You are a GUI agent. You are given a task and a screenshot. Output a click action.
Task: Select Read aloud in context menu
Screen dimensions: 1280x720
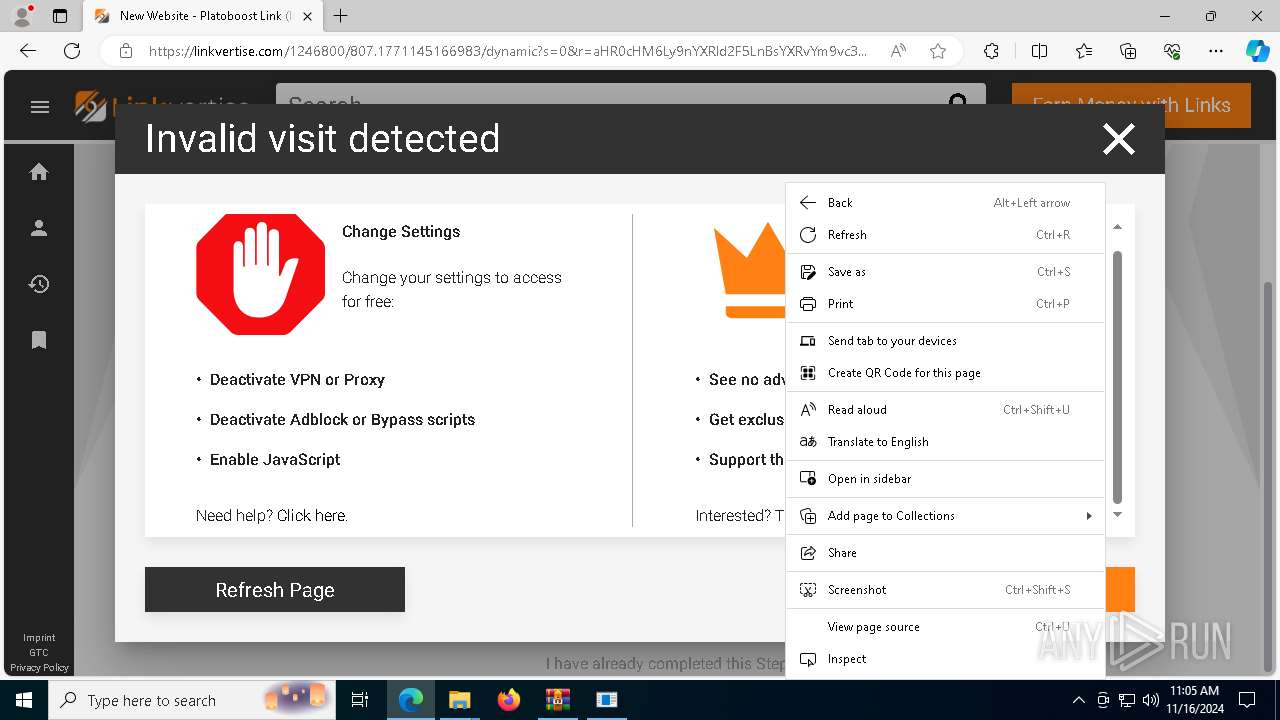pyautogui.click(x=945, y=410)
